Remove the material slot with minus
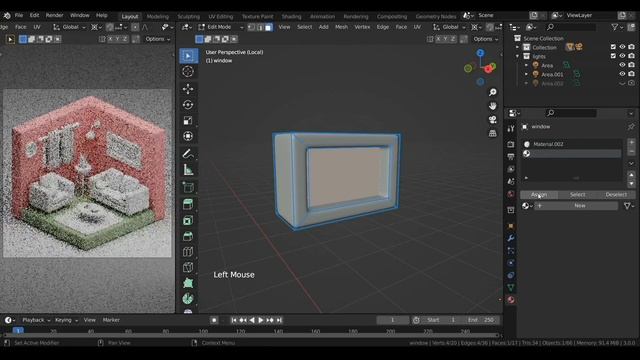Screen dimensions: 640x360 point(631,151)
